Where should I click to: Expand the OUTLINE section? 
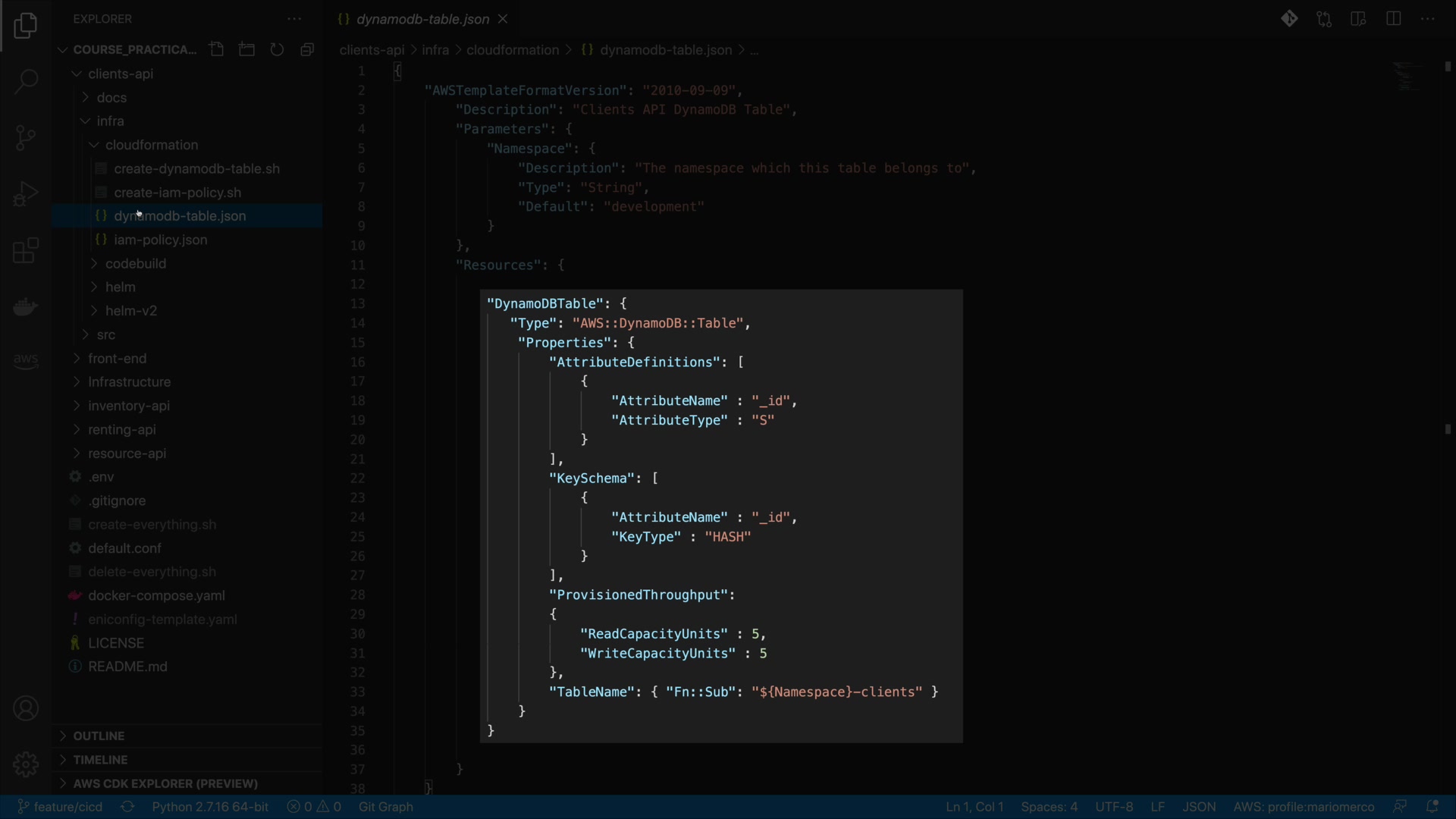(99, 736)
